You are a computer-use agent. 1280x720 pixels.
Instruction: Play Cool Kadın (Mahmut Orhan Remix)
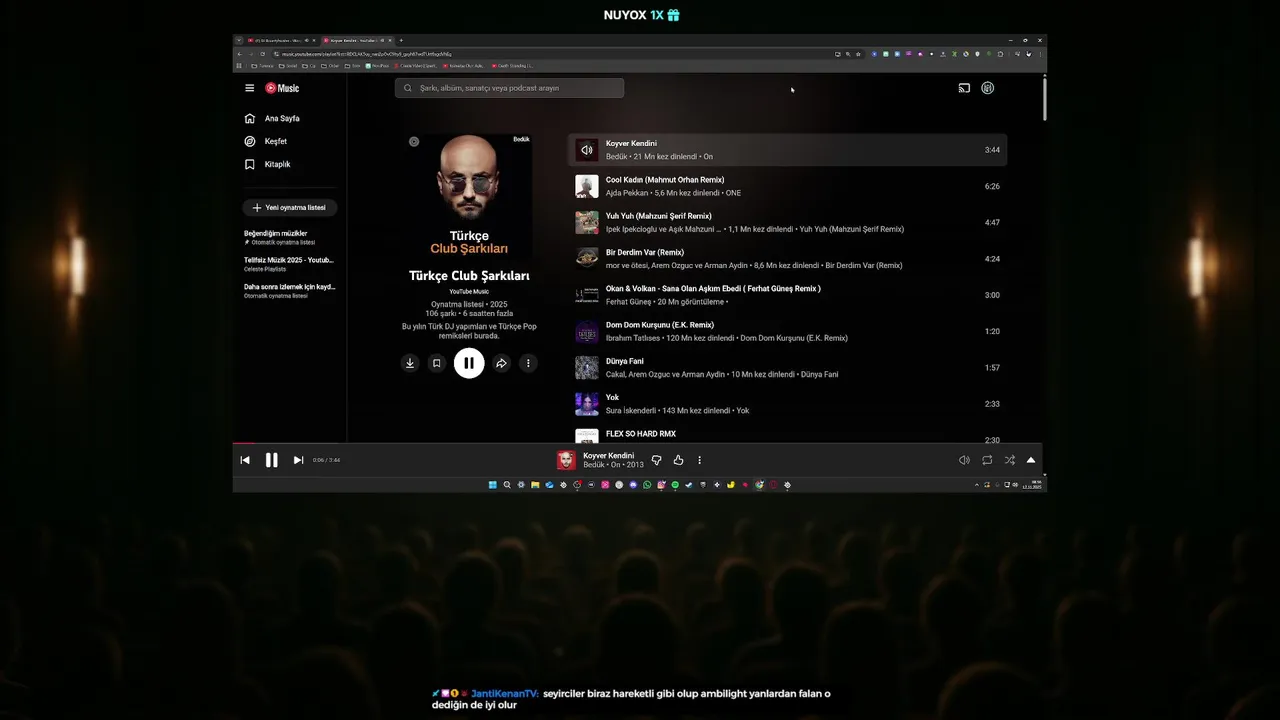click(665, 180)
